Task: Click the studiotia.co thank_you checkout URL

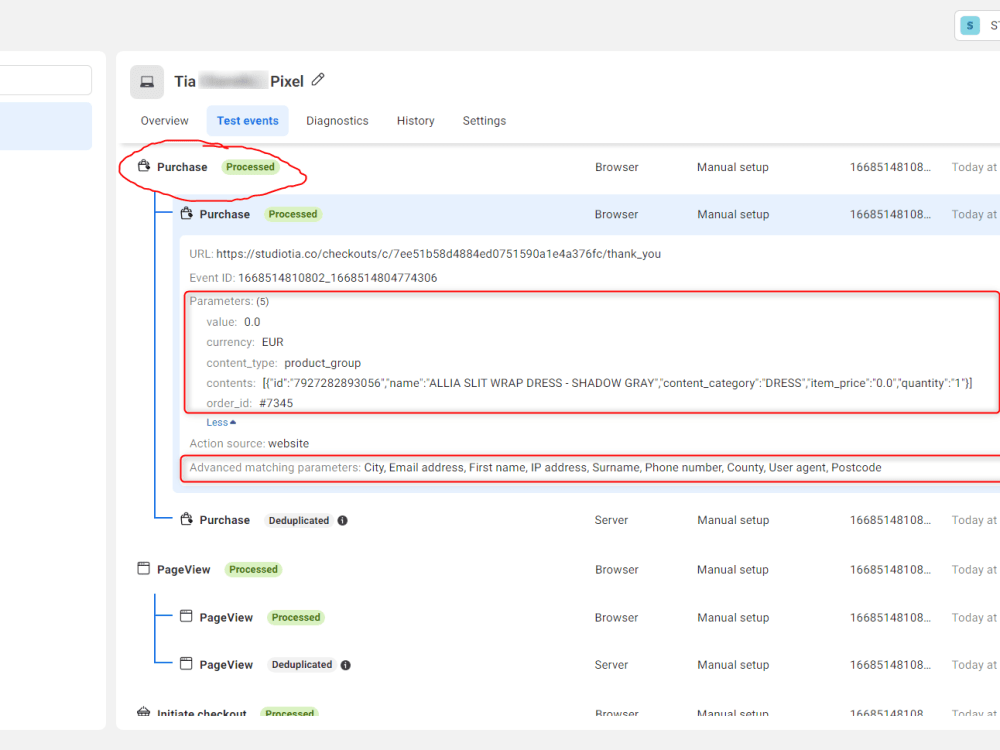Action: (x=438, y=254)
